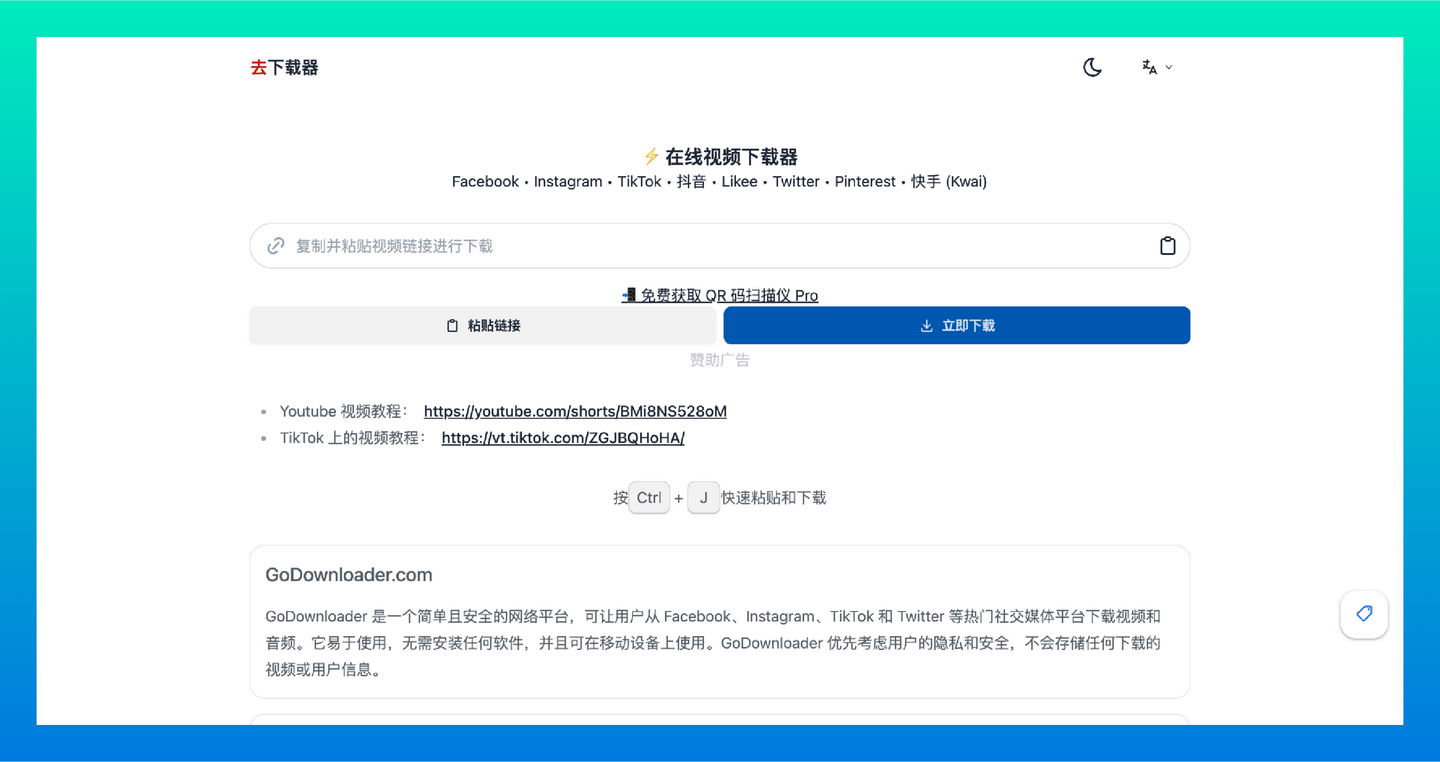Click the tag icon on the right edge
This screenshot has height=762, width=1440.
point(1364,615)
